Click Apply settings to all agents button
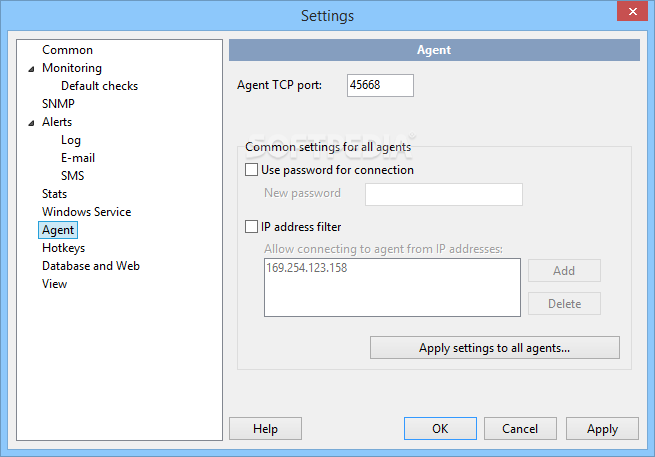The width and height of the screenshot is (655, 457). point(495,348)
